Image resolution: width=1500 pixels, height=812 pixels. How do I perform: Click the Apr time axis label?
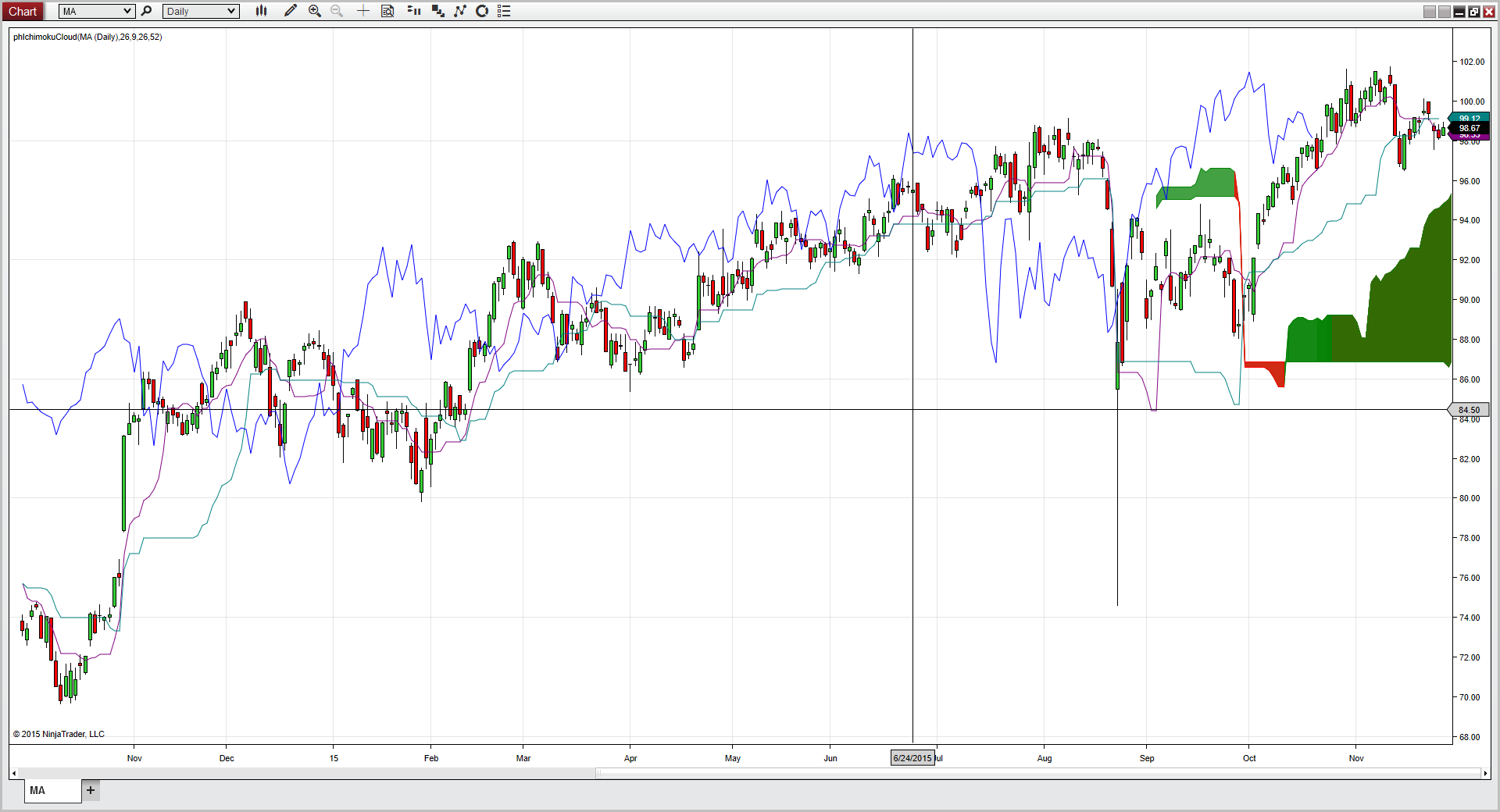point(630,758)
